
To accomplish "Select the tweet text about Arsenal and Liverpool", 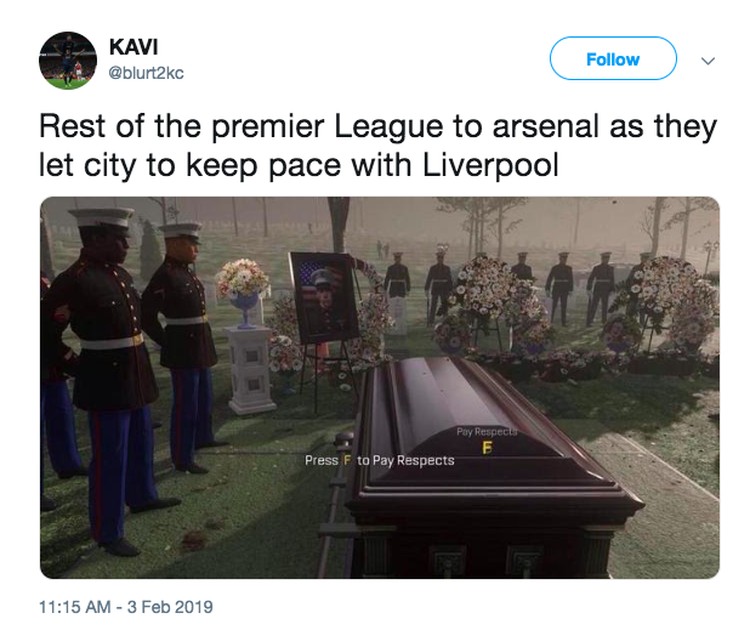I will click(378, 146).
